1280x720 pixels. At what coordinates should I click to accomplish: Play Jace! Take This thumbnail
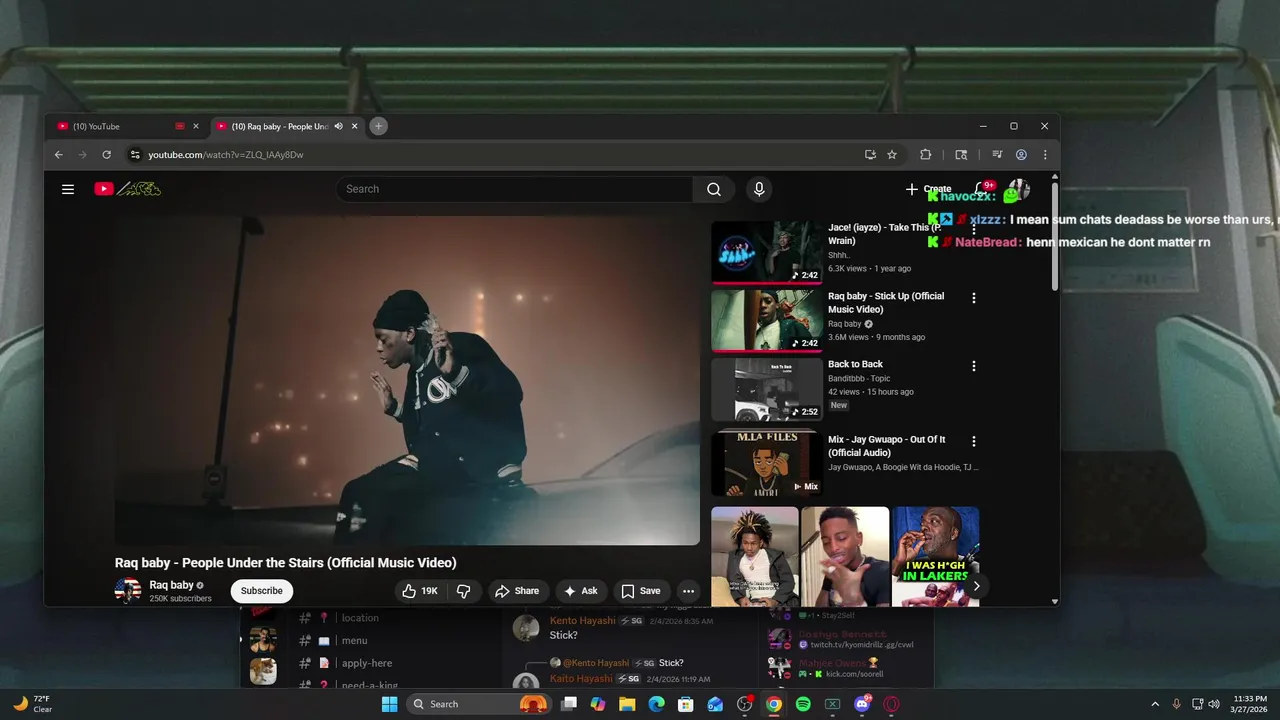(767, 252)
